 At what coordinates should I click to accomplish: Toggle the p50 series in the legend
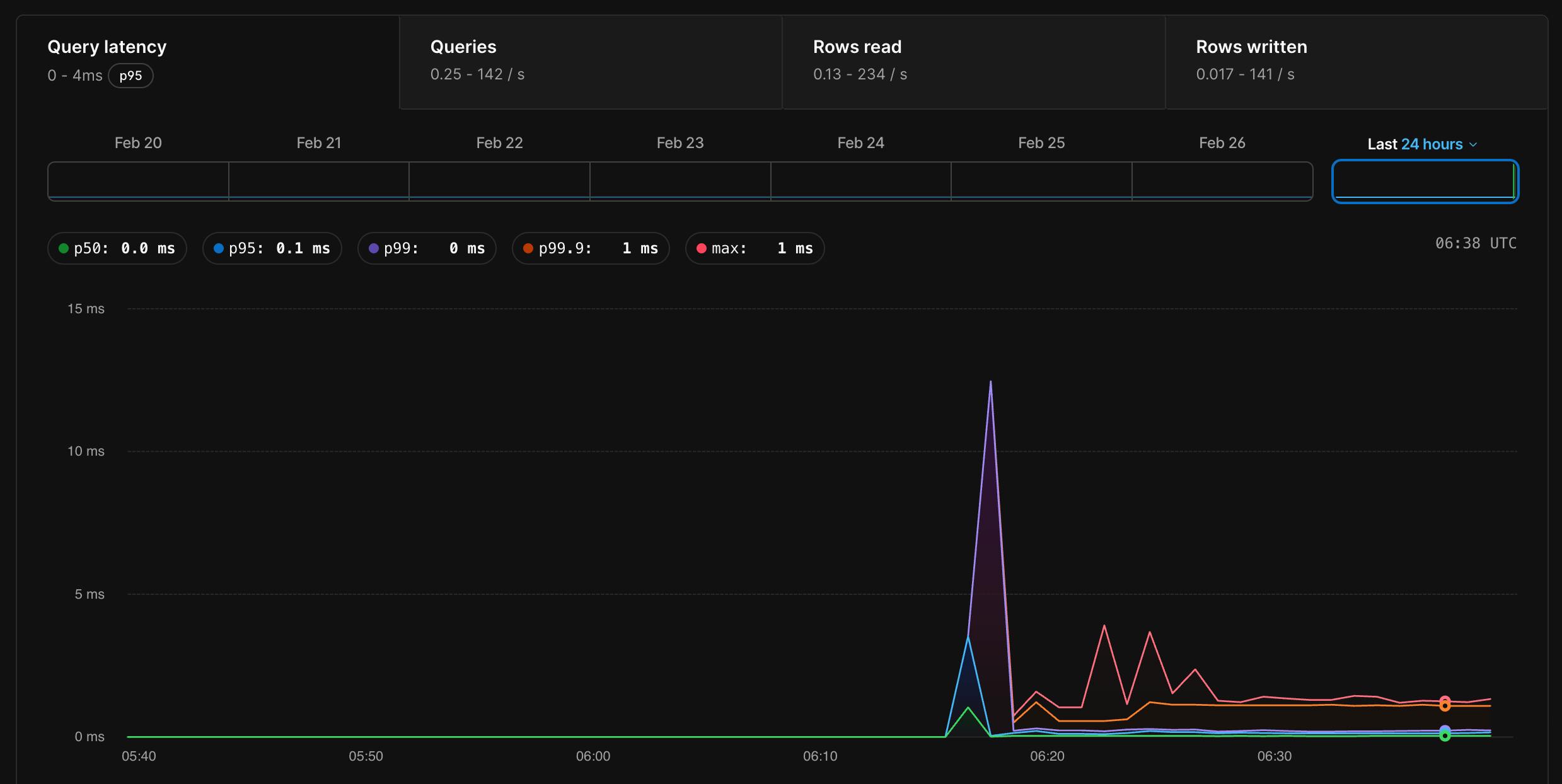[117, 248]
